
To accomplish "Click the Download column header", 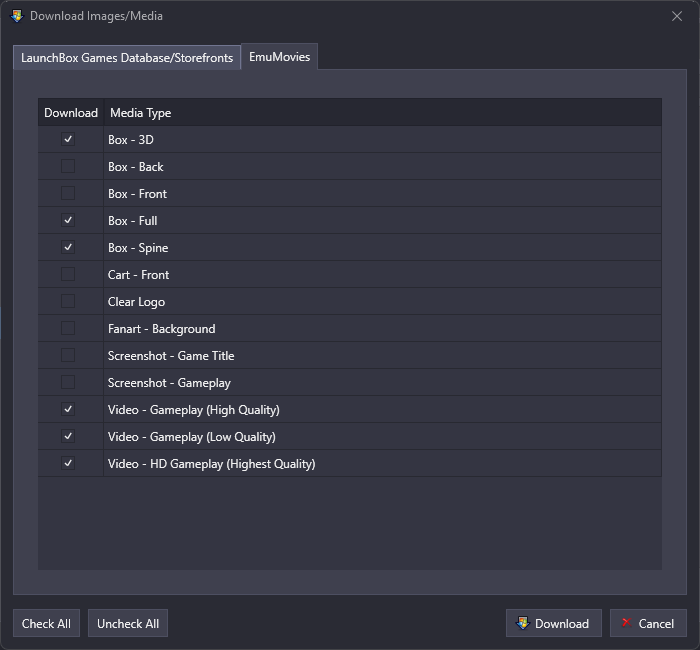I will [71, 112].
